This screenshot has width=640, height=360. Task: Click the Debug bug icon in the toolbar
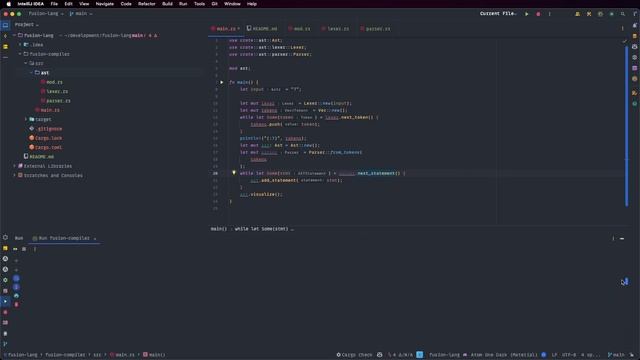538,14
